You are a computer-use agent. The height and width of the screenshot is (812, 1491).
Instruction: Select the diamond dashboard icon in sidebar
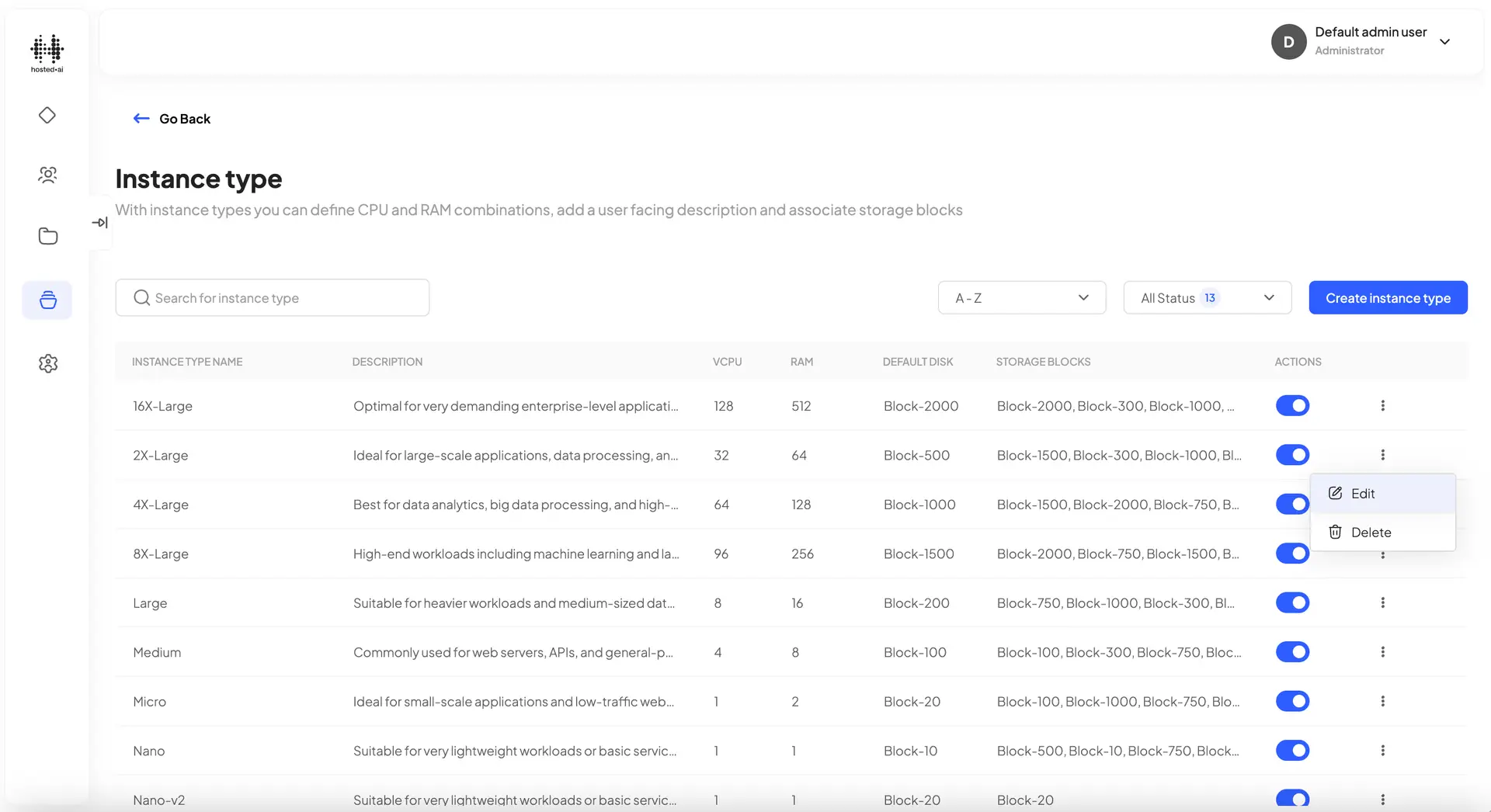[x=47, y=115]
